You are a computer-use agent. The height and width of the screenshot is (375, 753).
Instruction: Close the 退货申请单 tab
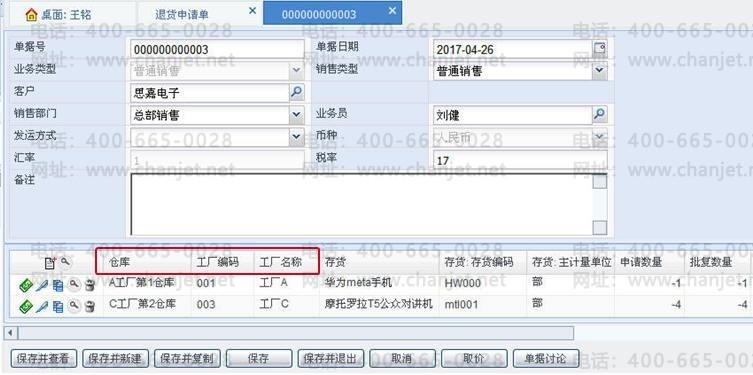click(252, 11)
